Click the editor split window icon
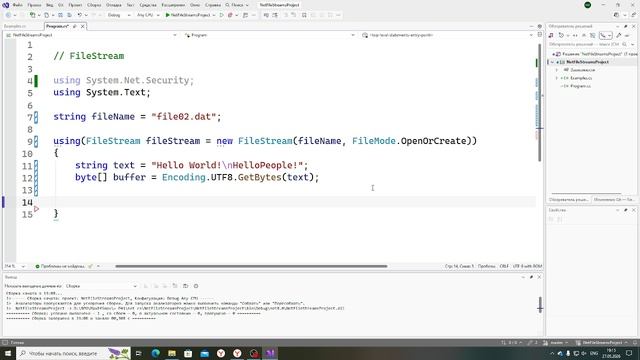 (540, 35)
